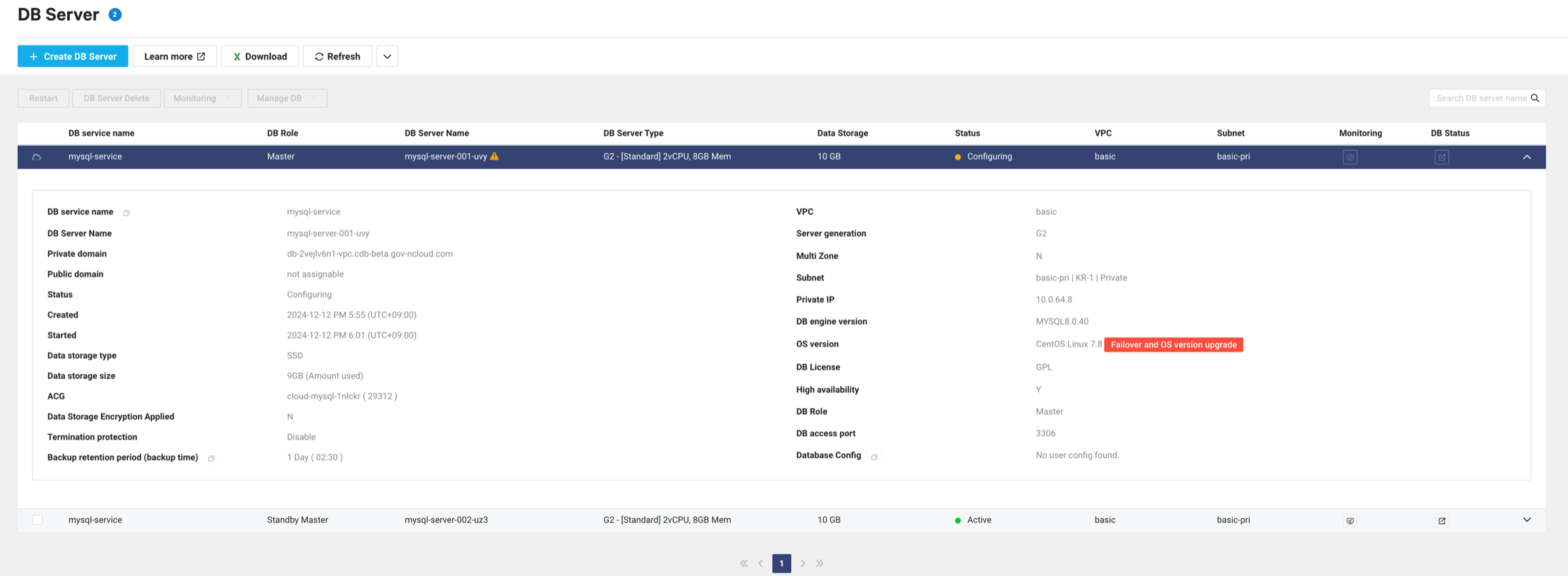Click the Active status in second row

point(973,520)
